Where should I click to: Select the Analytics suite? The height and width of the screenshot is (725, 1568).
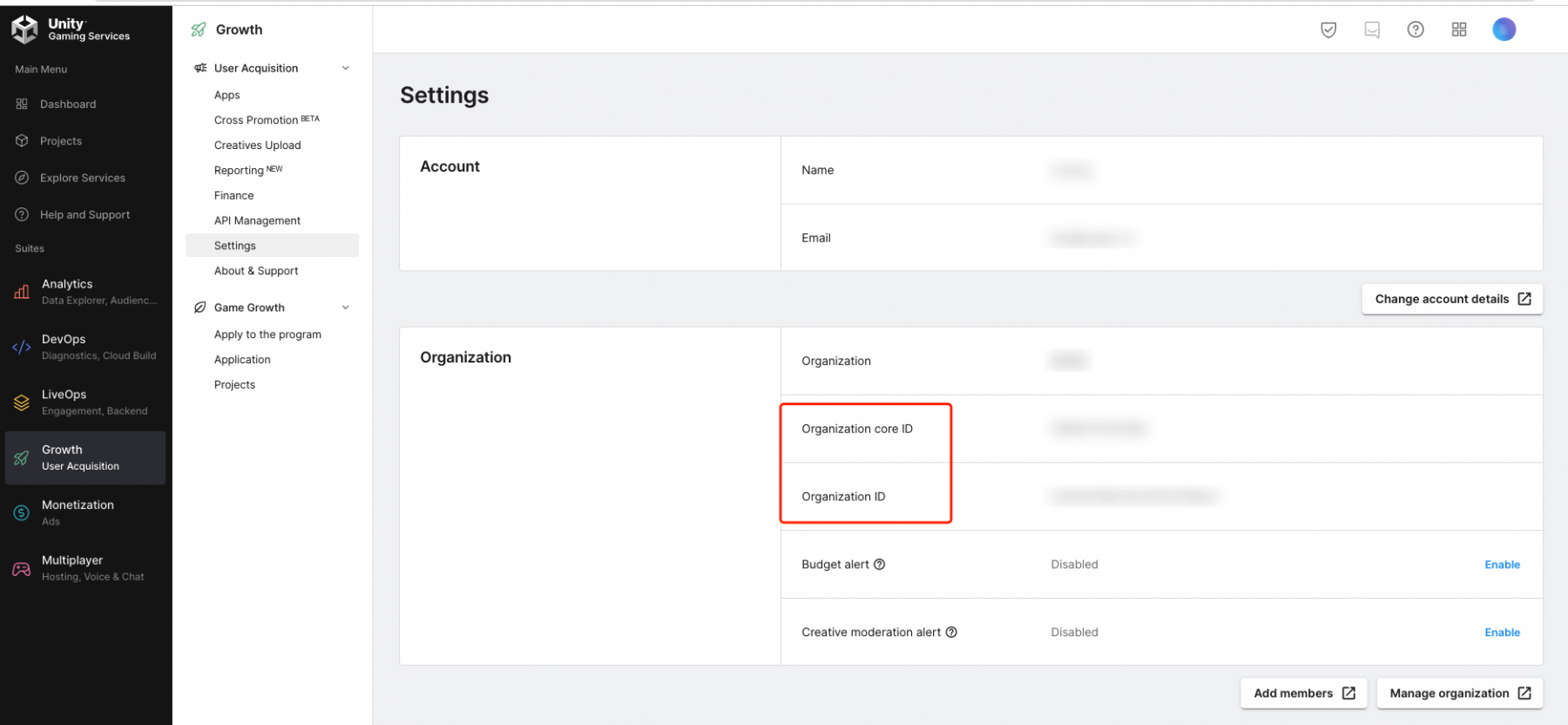(x=85, y=292)
